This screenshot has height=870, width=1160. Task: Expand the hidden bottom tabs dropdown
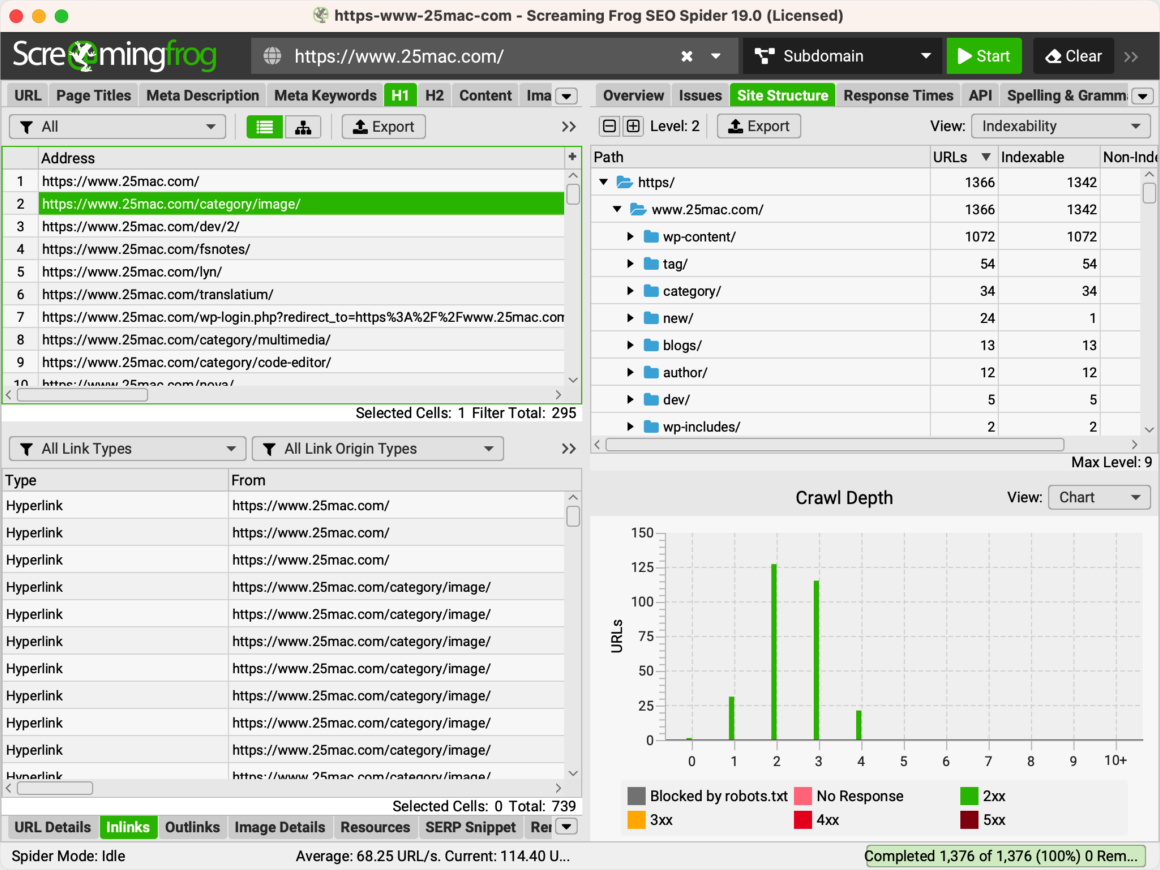tap(567, 827)
